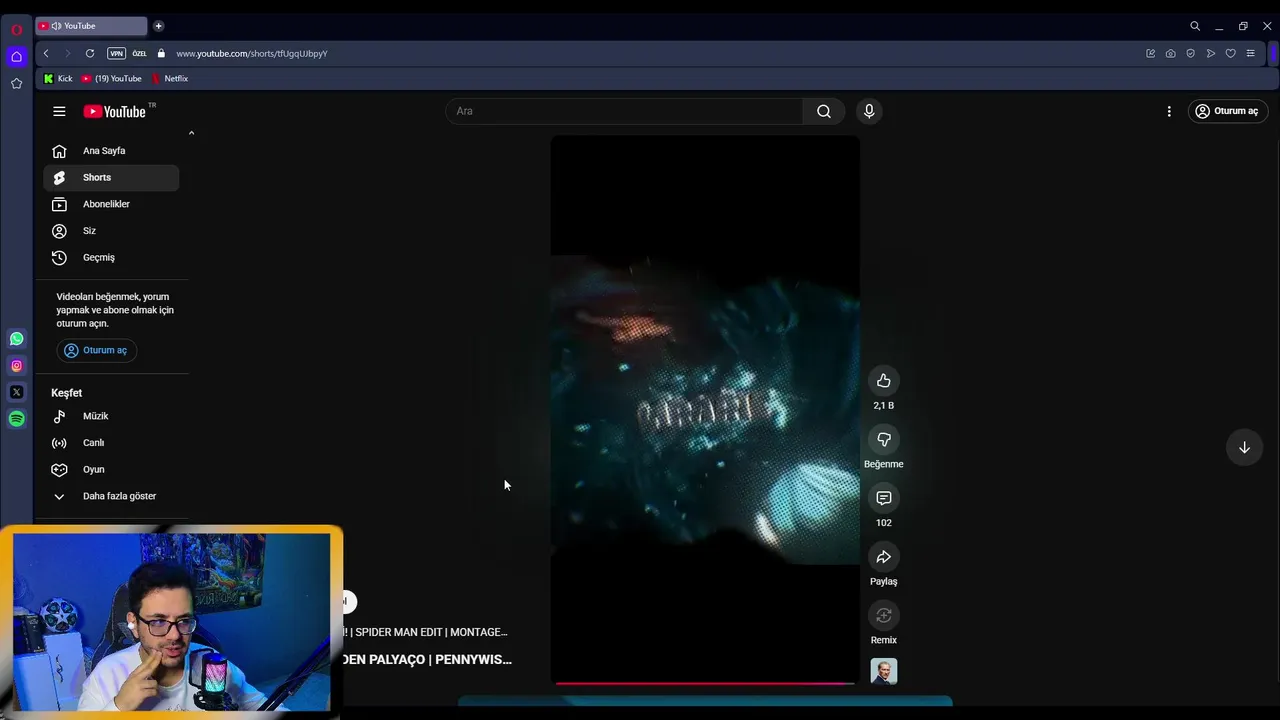Dislike the short (Beğenme)
Image resolution: width=1280 pixels, height=720 pixels.
coord(884,439)
